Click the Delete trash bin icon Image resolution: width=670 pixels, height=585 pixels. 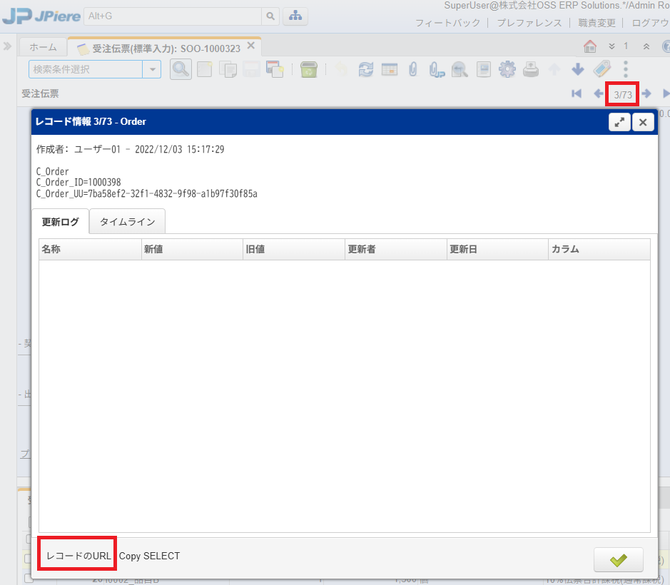click(x=309, y=69)
